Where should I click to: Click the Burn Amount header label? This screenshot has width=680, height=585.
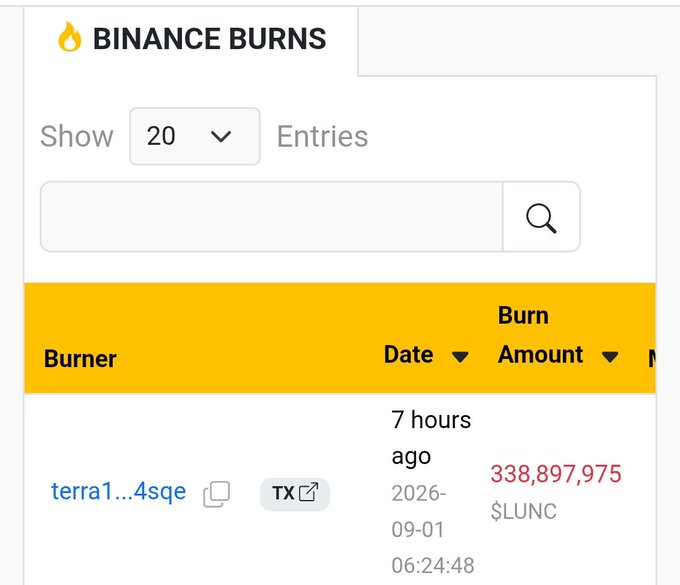pos(540,335)
